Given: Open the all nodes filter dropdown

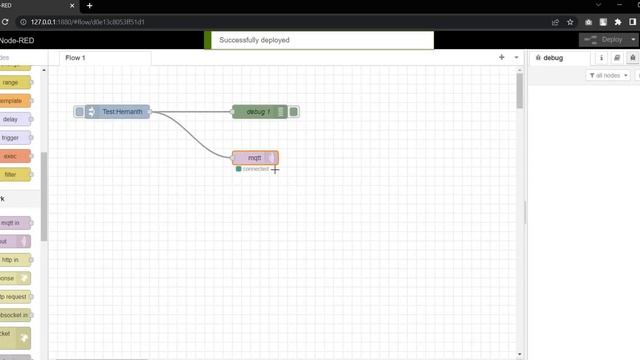Looking at the screenshot, I should coord(608,76).
